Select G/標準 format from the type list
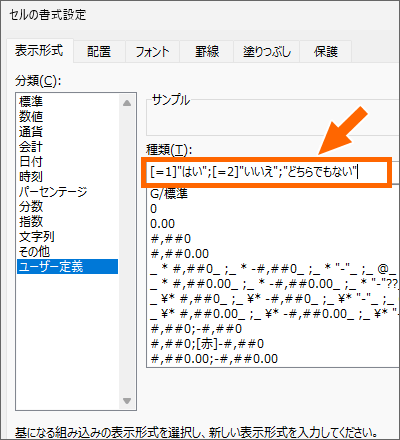This screenshot has height=440, width=400. pos(273,194)
